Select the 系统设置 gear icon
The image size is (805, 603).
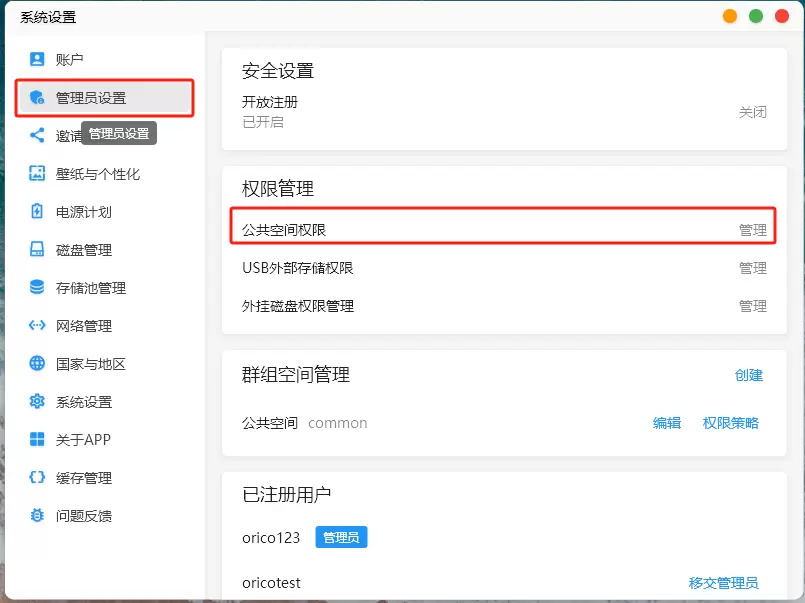(37, 401)
